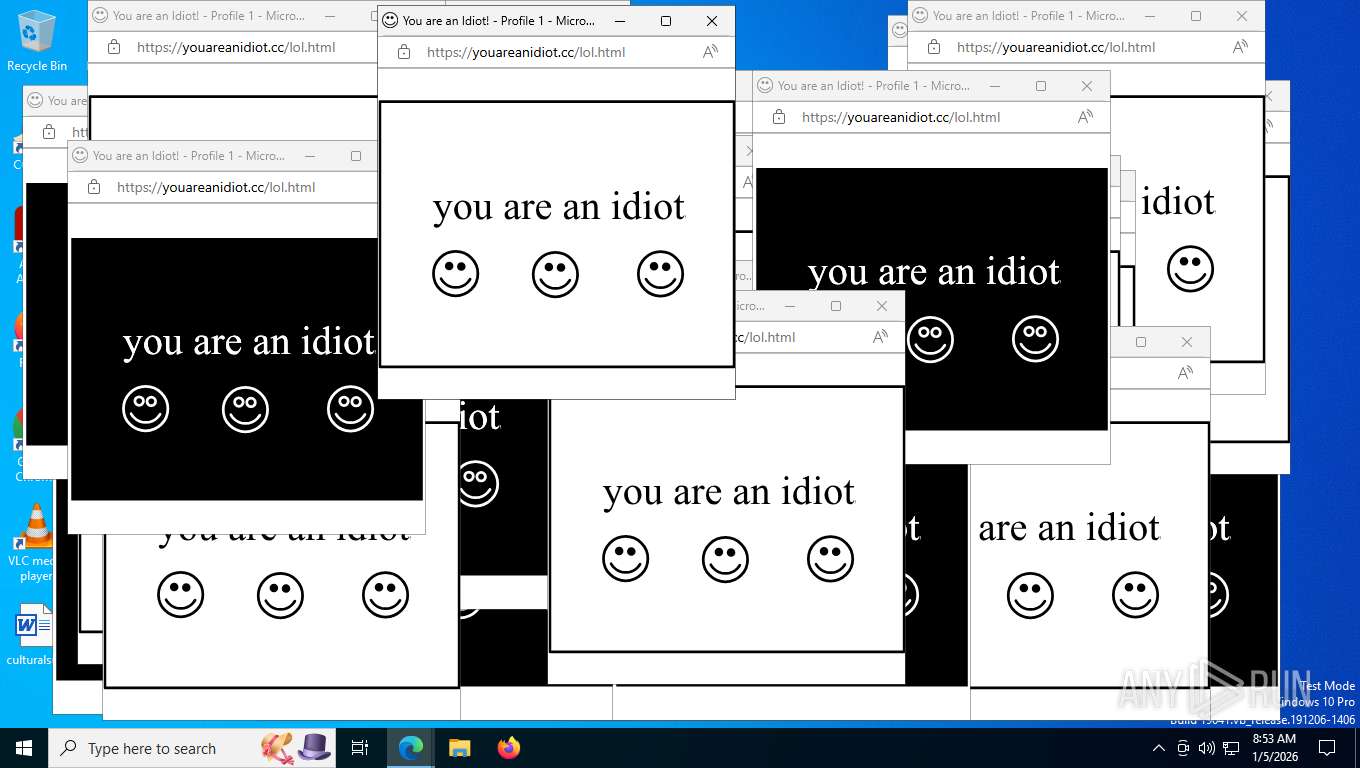Click smiley favicon in the frontmost window's title bar
Viewport: 1360px width, 768px height.
[390, 20]
